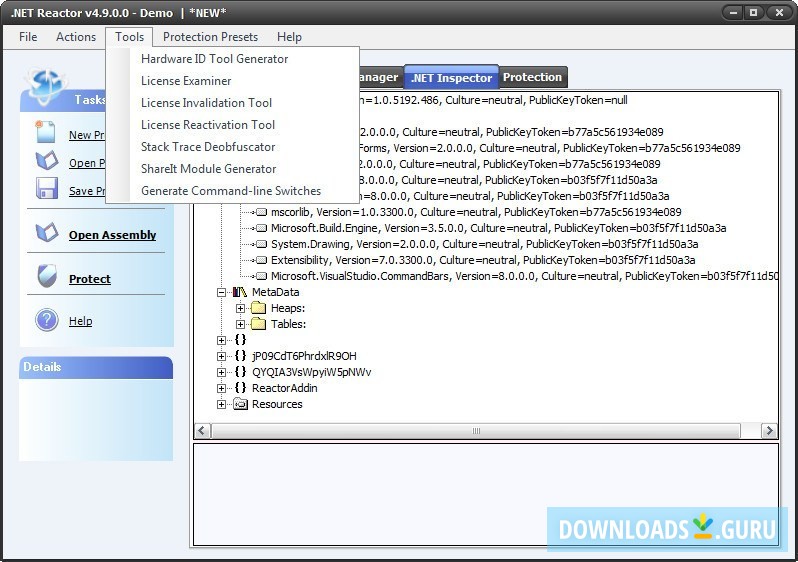Open the Help menu in menu bar
798x562 pixels.
[x=289, y=37]
